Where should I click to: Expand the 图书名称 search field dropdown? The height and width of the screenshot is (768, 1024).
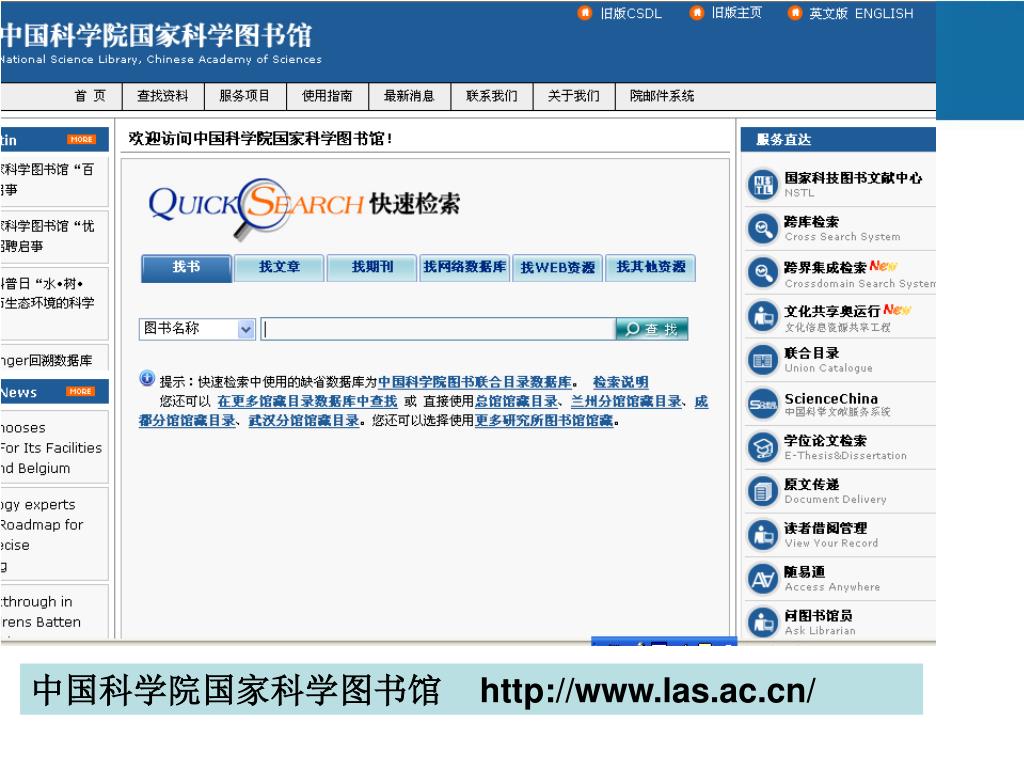click(x=246, y=329)
